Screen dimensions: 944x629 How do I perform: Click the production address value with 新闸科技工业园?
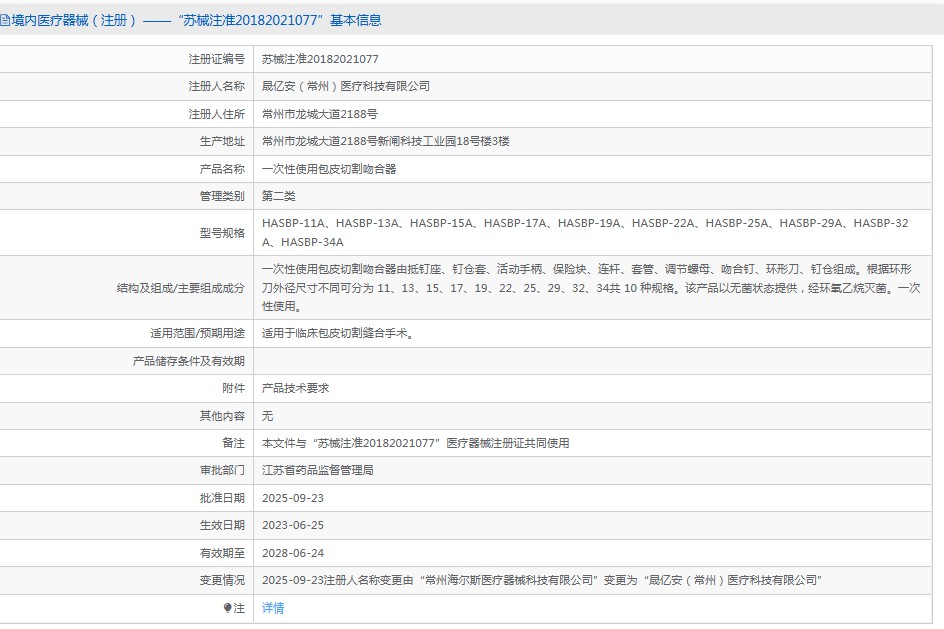385,142
